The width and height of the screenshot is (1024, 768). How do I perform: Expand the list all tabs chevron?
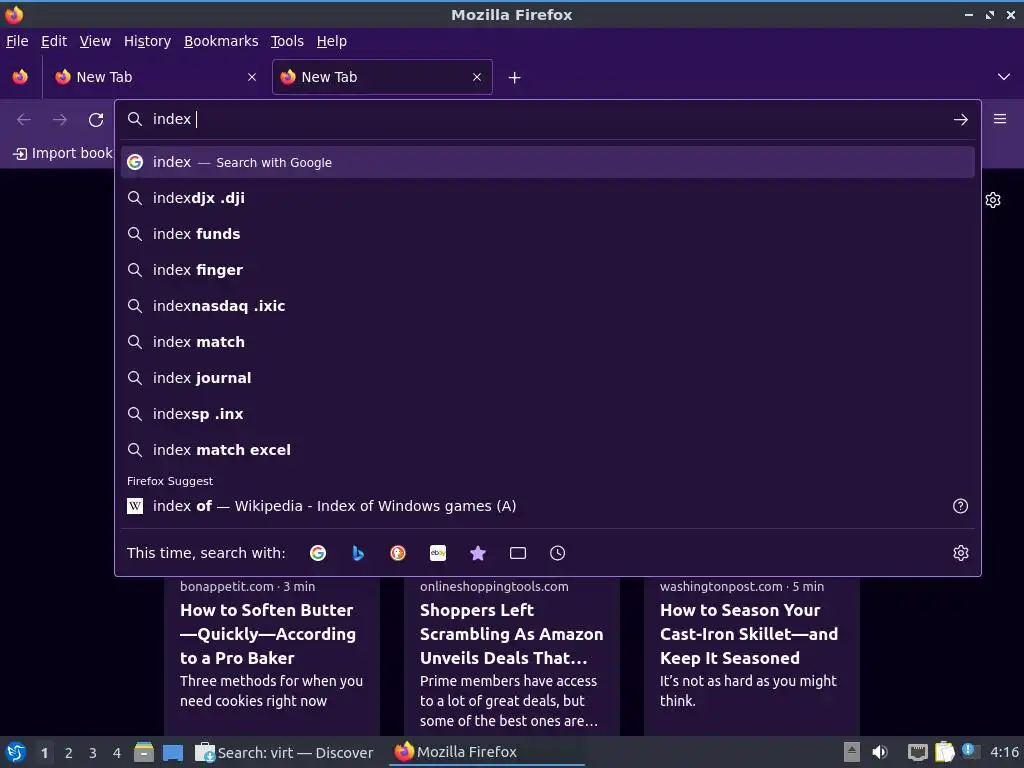pos(1004,77)
